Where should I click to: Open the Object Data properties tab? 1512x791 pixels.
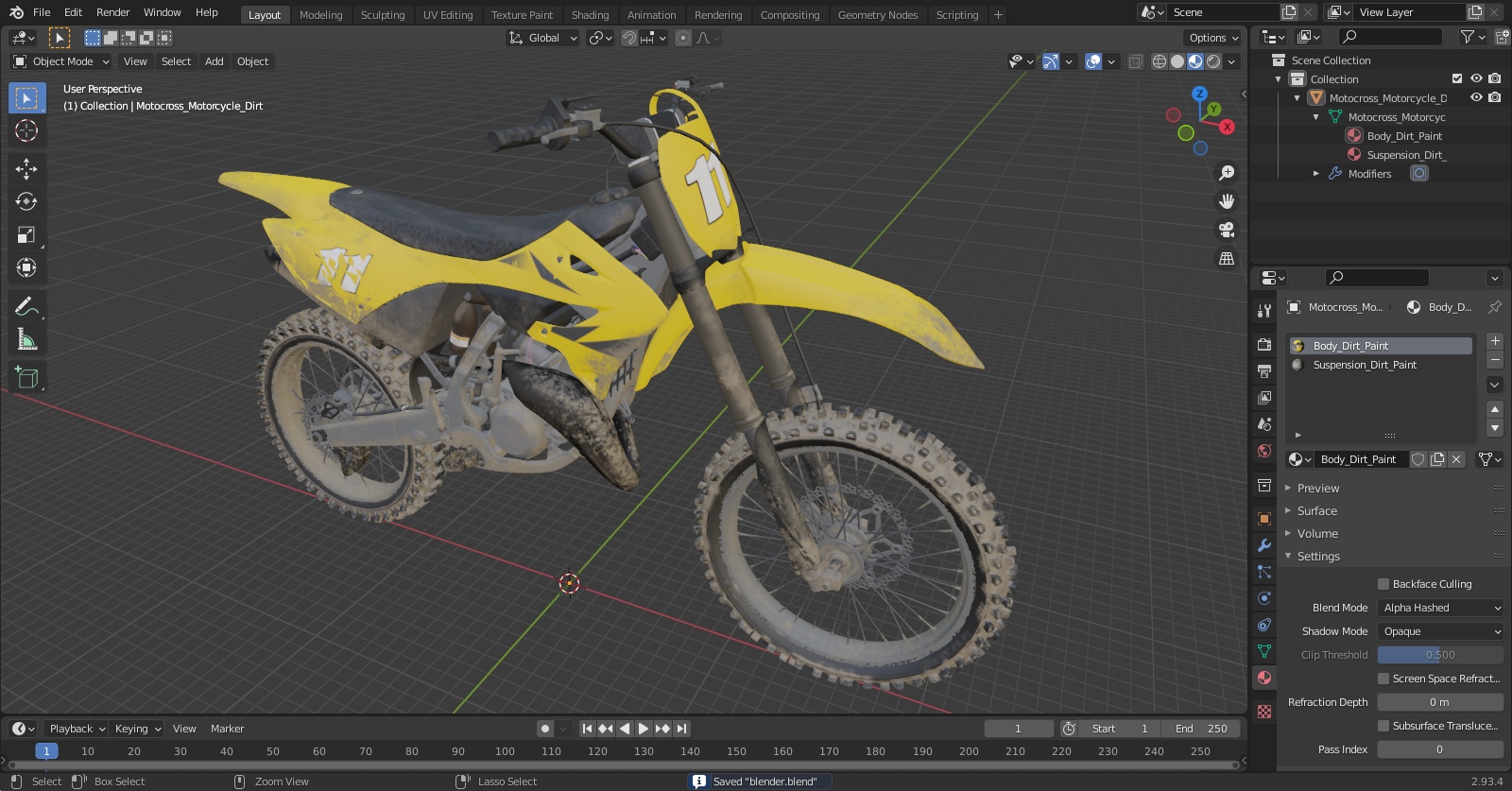(1264, 651)
